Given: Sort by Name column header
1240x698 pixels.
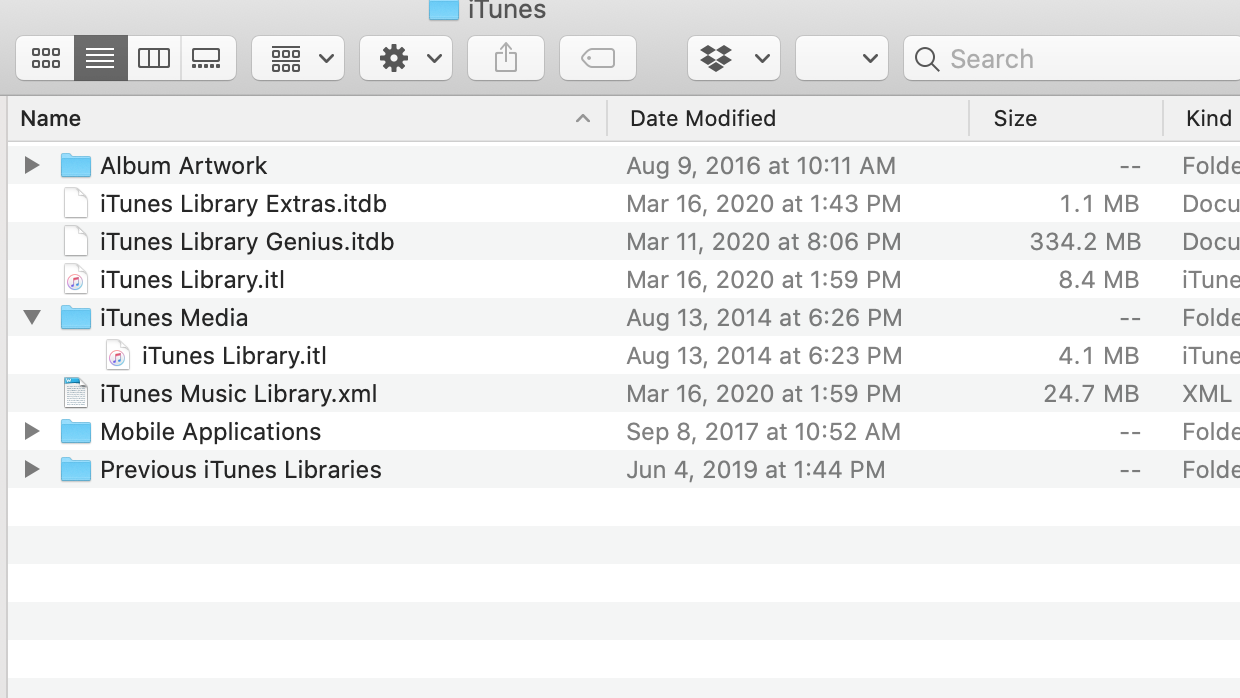Looking at the screenshot, I should [x=51, y=118].
